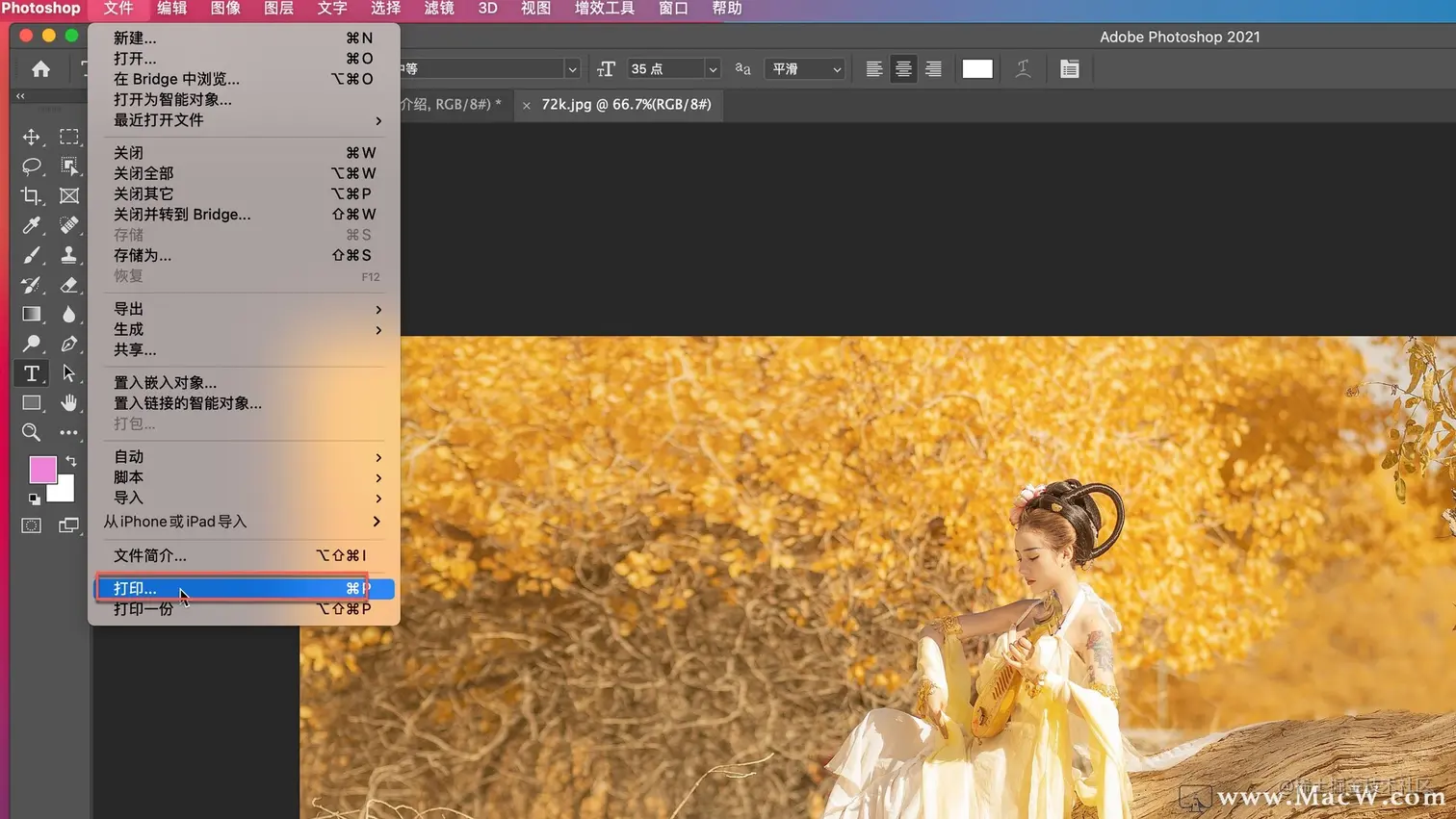
Task: Open font size 35 点 dropdown
Action: coord(713,69)
